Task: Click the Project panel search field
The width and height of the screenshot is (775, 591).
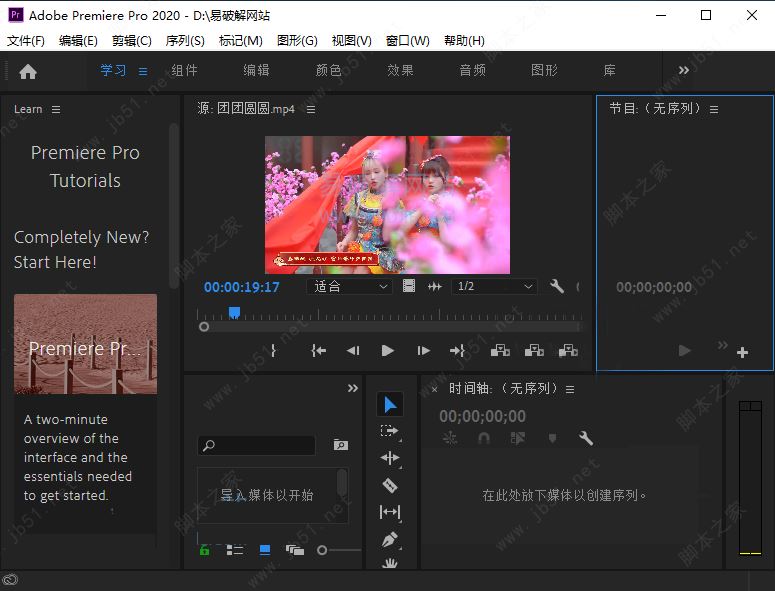Action: [257, 445]
